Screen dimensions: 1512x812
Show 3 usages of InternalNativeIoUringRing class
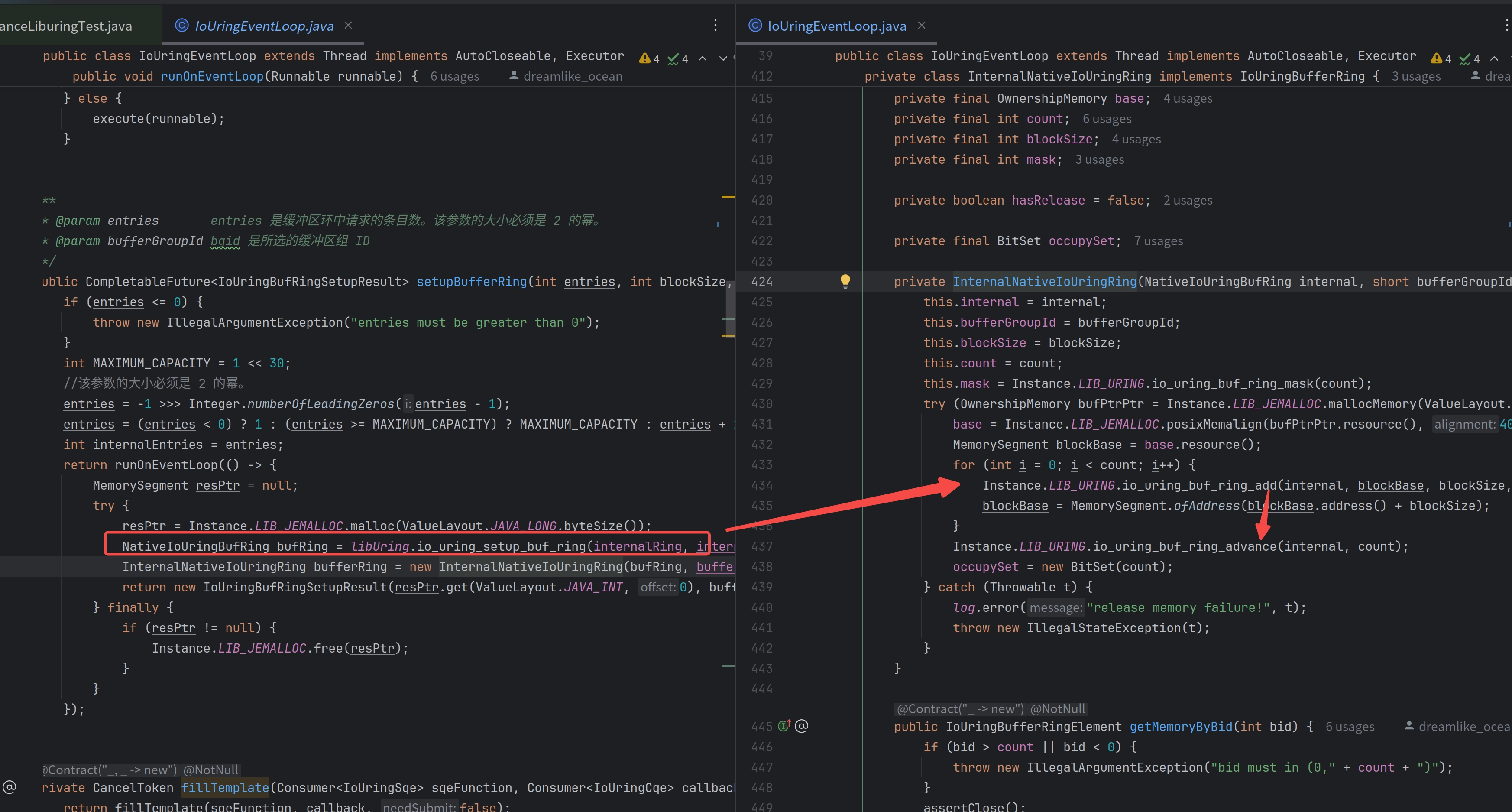1416,76
